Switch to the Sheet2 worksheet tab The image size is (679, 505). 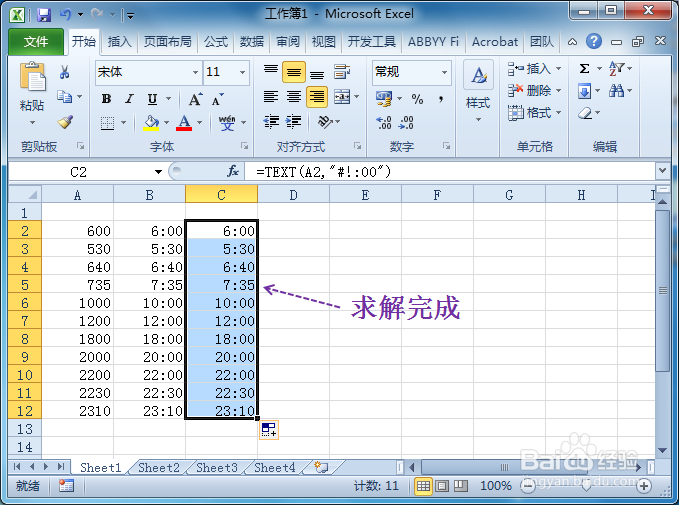pyautogui.click(x=159, y=468)
